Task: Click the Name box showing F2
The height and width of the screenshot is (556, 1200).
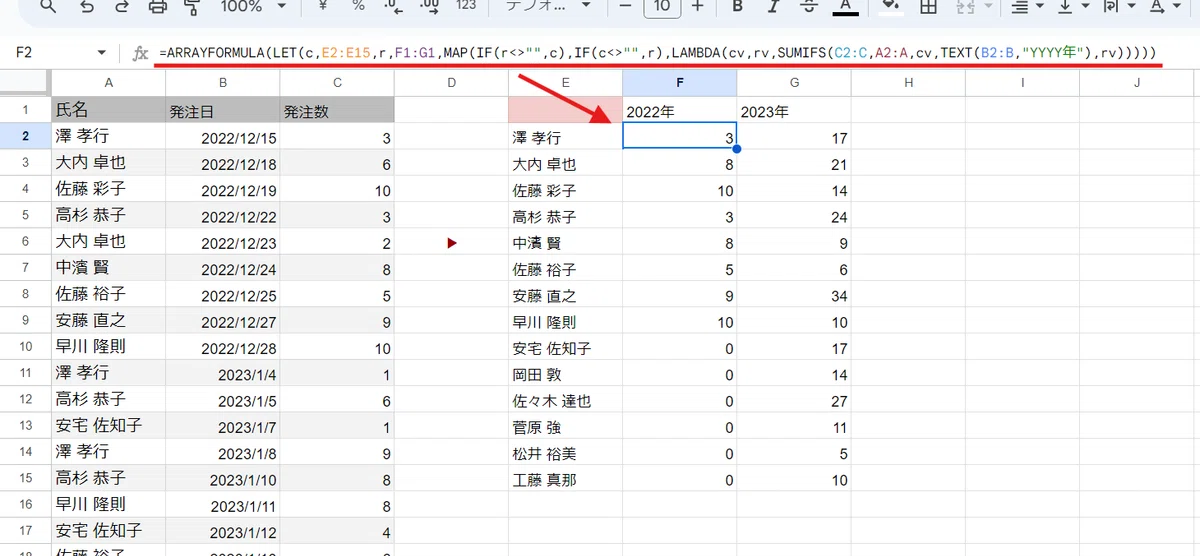Action: (x=50, y=52)
